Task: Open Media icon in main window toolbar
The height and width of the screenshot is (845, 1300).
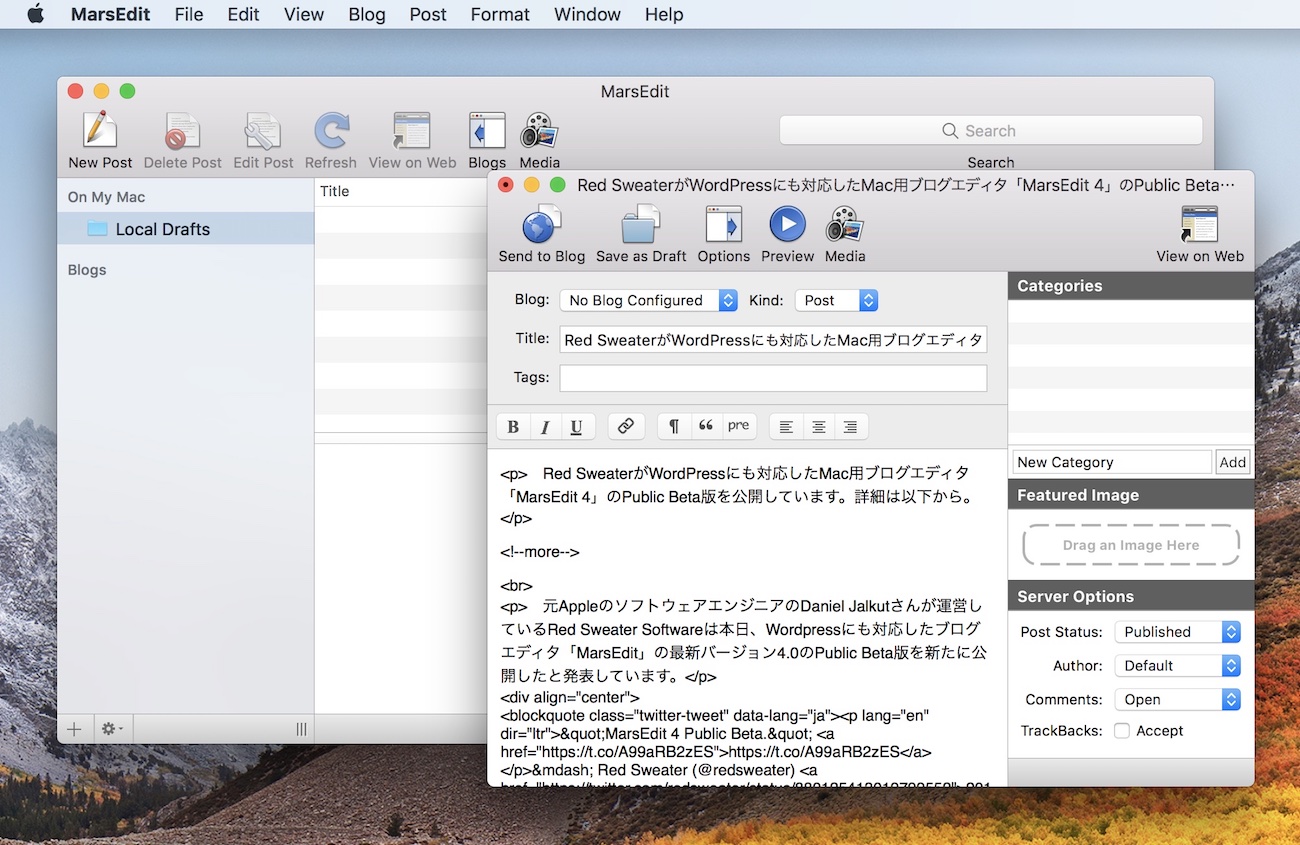Action: [x=539, y=131]
